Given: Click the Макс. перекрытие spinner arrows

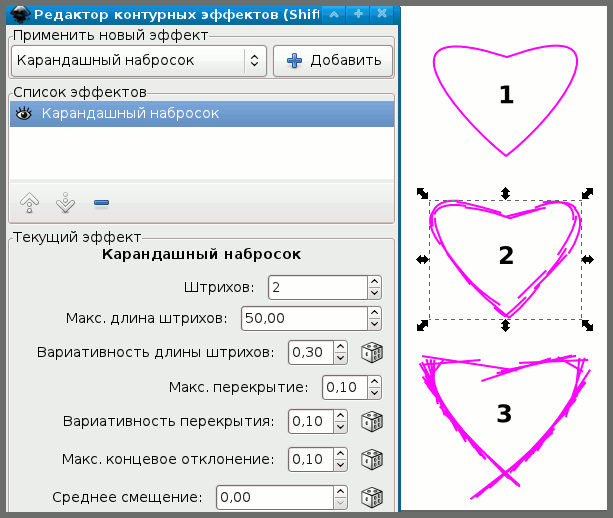Looking at the screenshot, I should click(374, 387).
